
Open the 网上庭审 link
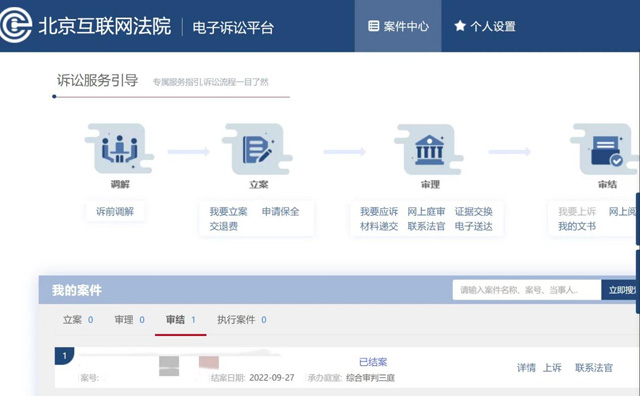[x=426, y=211]
